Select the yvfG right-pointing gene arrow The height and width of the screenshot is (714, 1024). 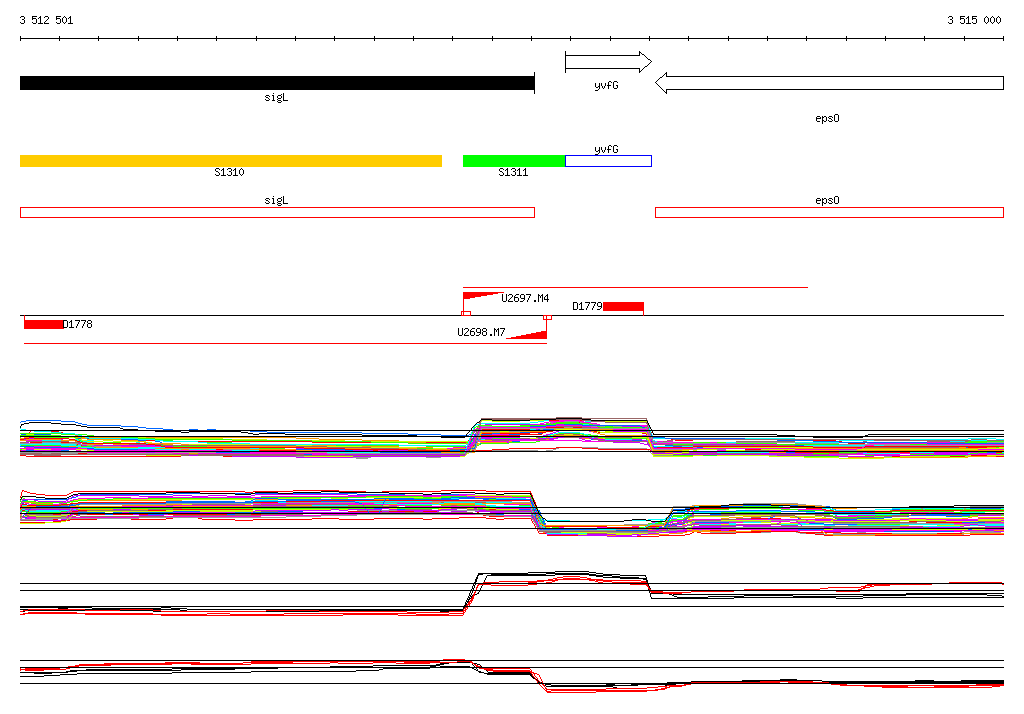(608, 62)
